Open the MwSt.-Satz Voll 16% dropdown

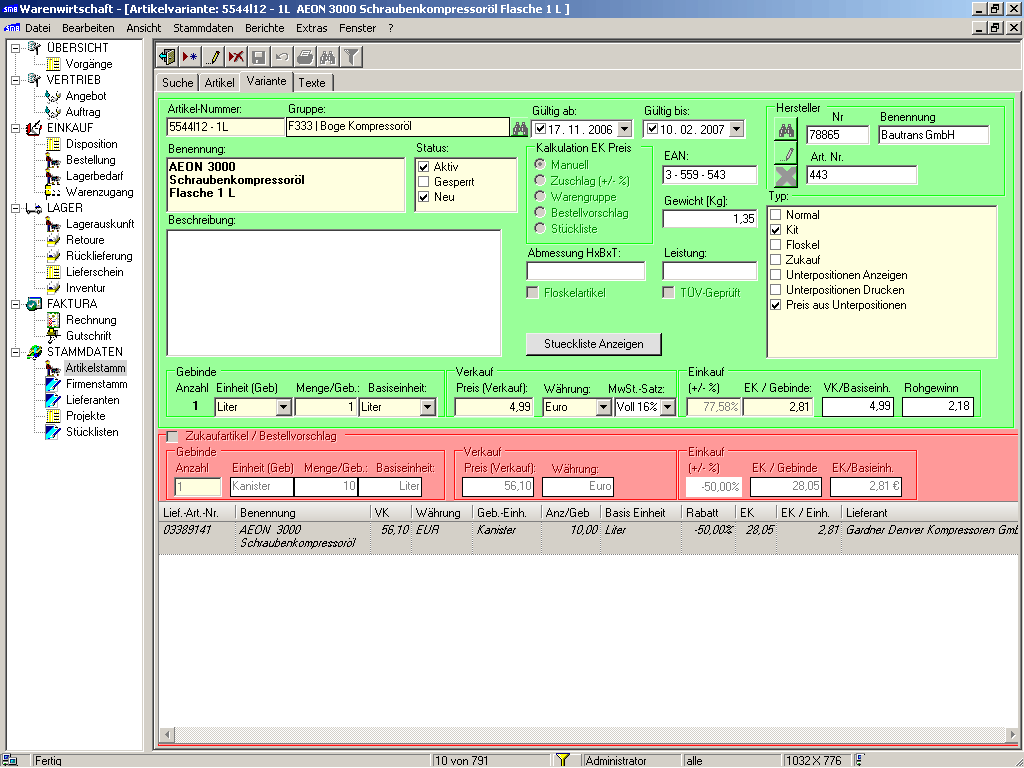pos(667,407)
